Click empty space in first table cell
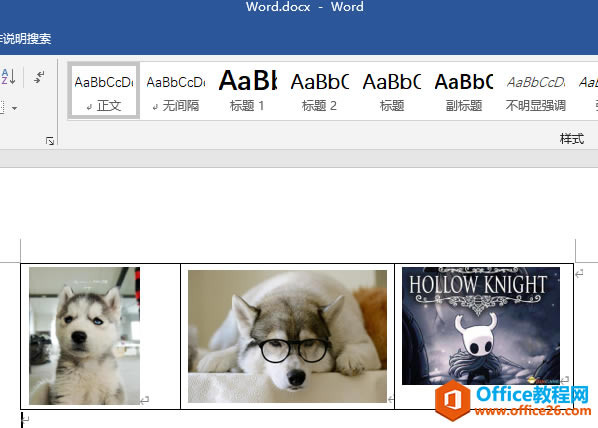The height and width of the screenshot is (428, 598). 160,336
